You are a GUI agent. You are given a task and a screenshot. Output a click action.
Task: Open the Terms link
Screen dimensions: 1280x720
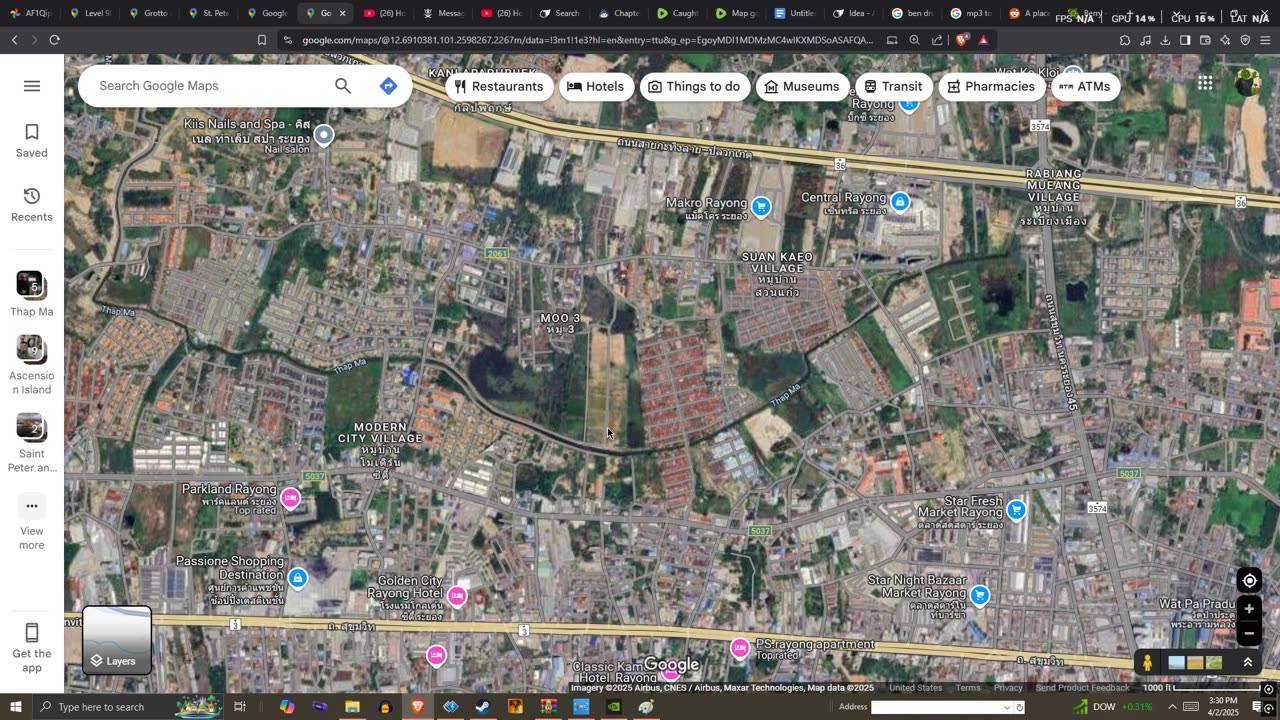[x=968, y=688]
